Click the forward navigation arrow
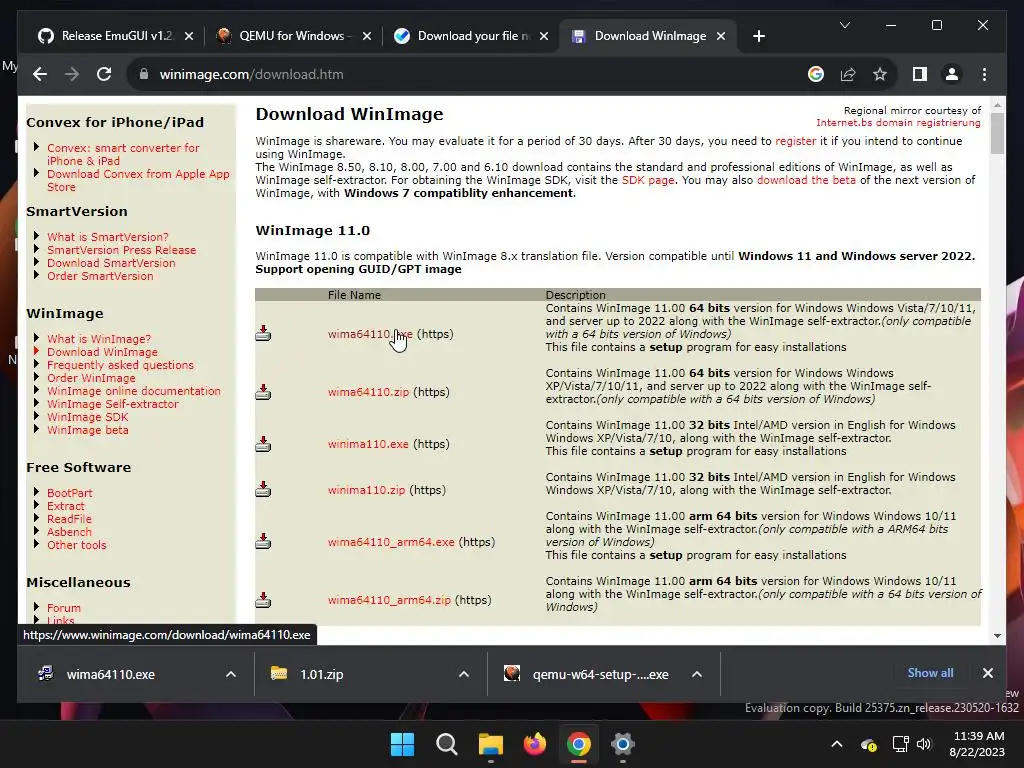Viewport: 1024px width, 768px height. coord(72,74)
